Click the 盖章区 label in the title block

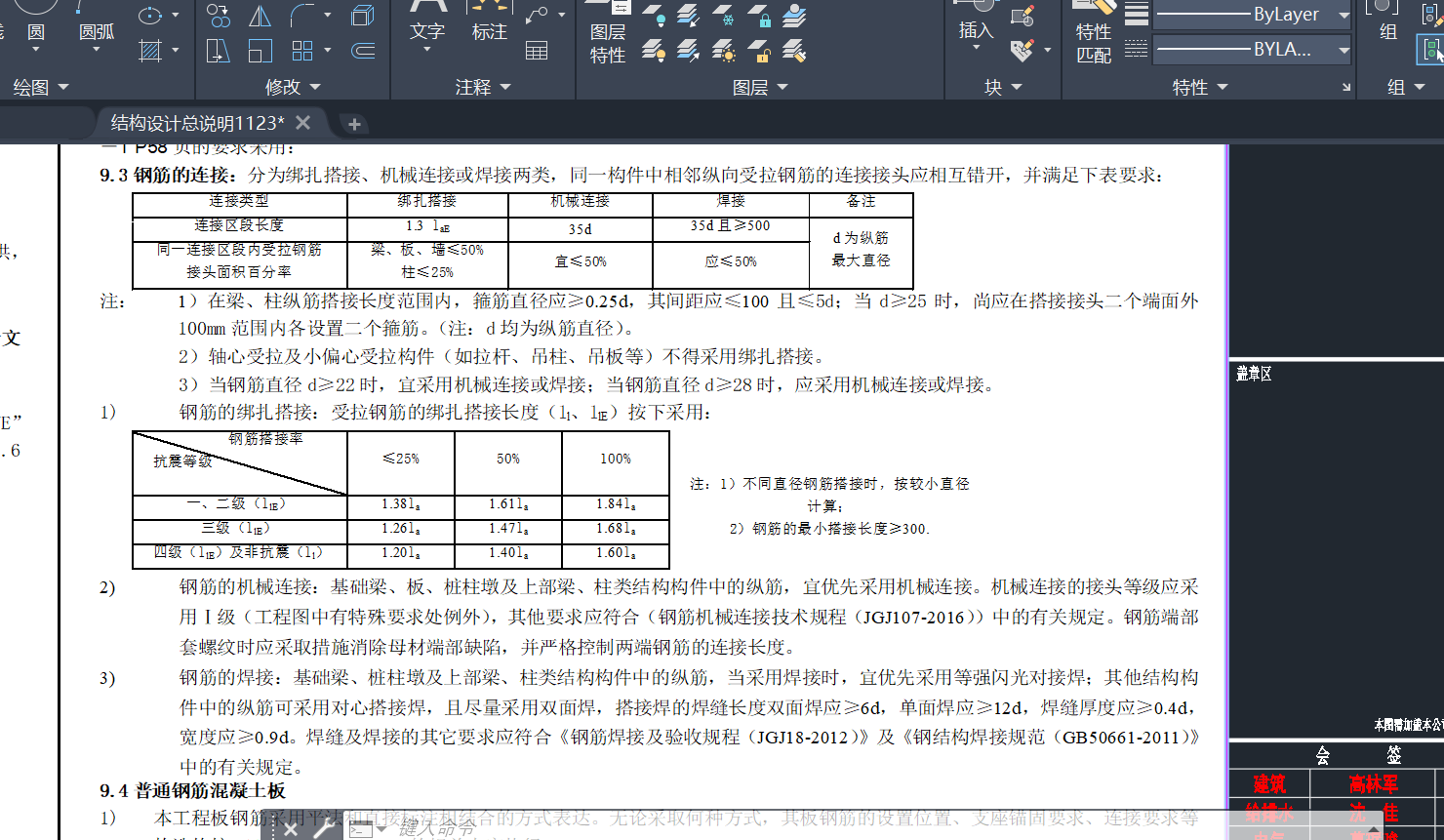[x=1254, y=374]
